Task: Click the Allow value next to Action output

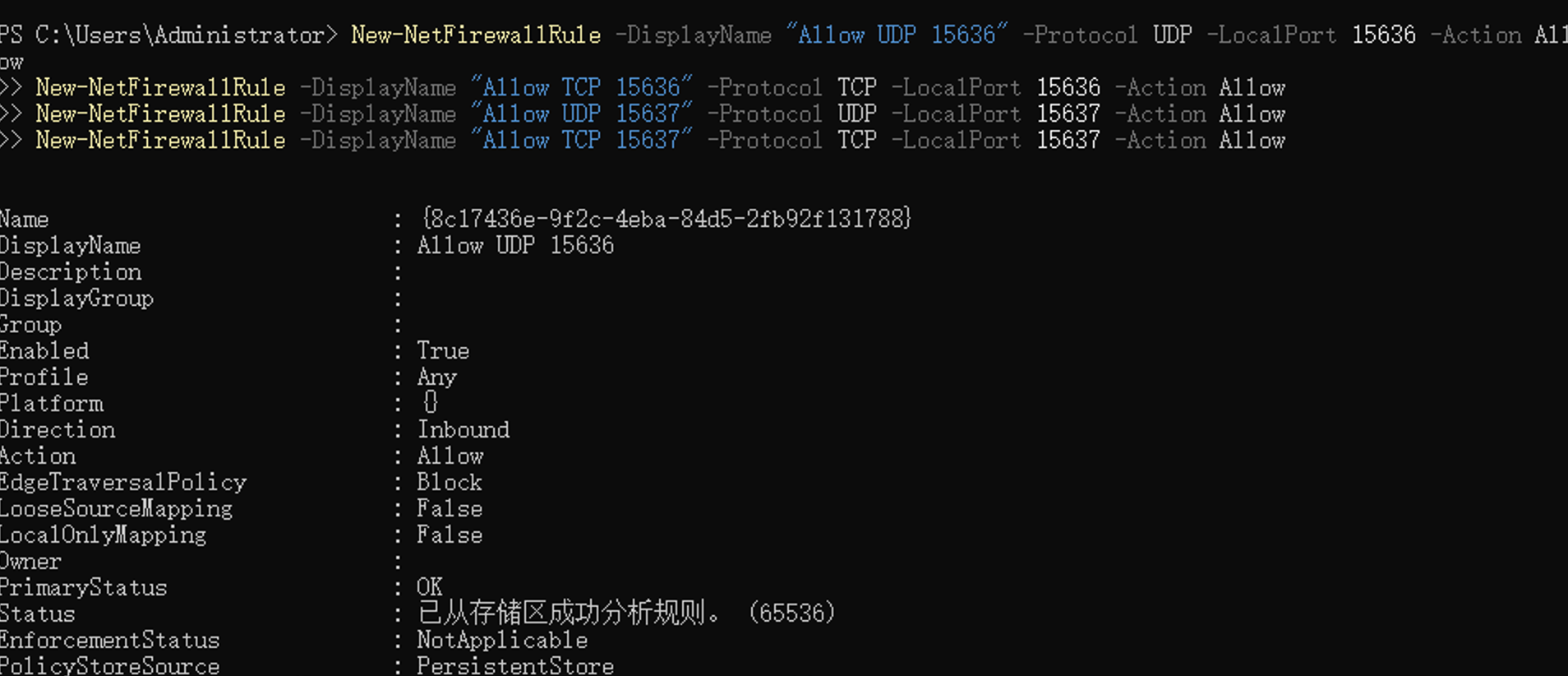Action: click(450, 456)
